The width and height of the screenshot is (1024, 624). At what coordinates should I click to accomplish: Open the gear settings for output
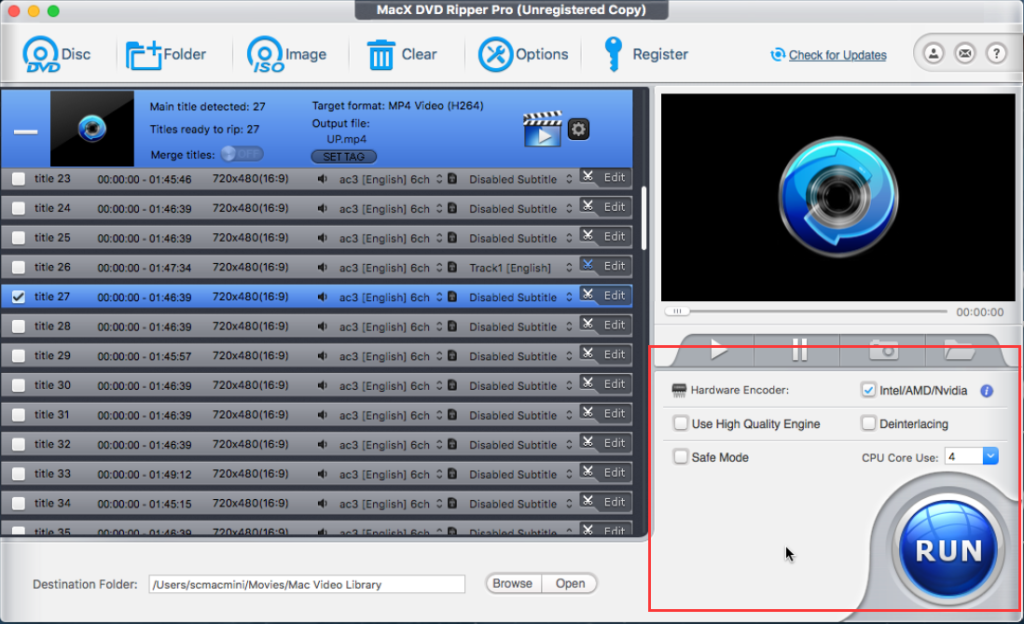click(x=579, y=129)
